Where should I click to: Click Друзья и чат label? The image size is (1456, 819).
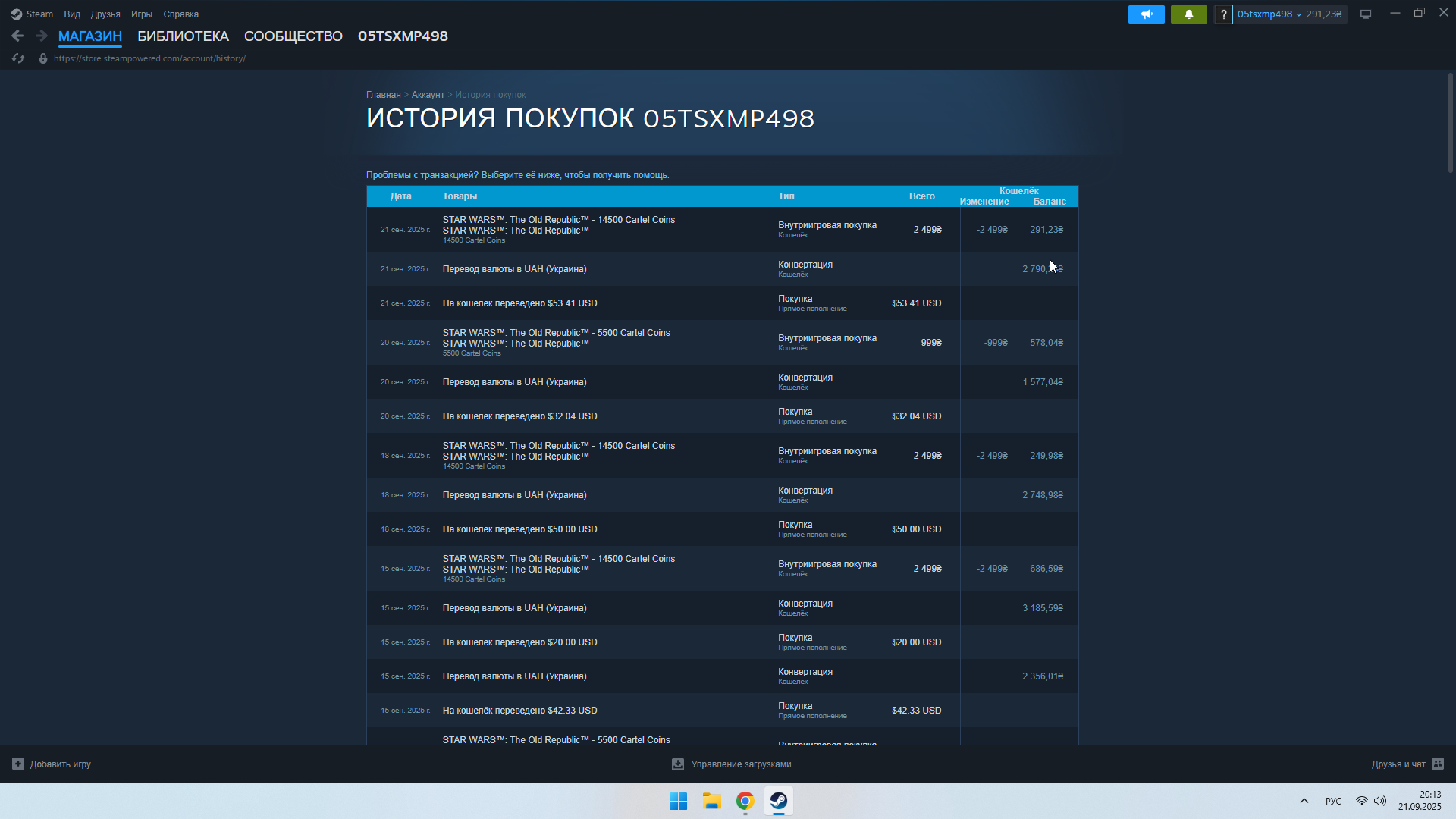coord(1398,764)
